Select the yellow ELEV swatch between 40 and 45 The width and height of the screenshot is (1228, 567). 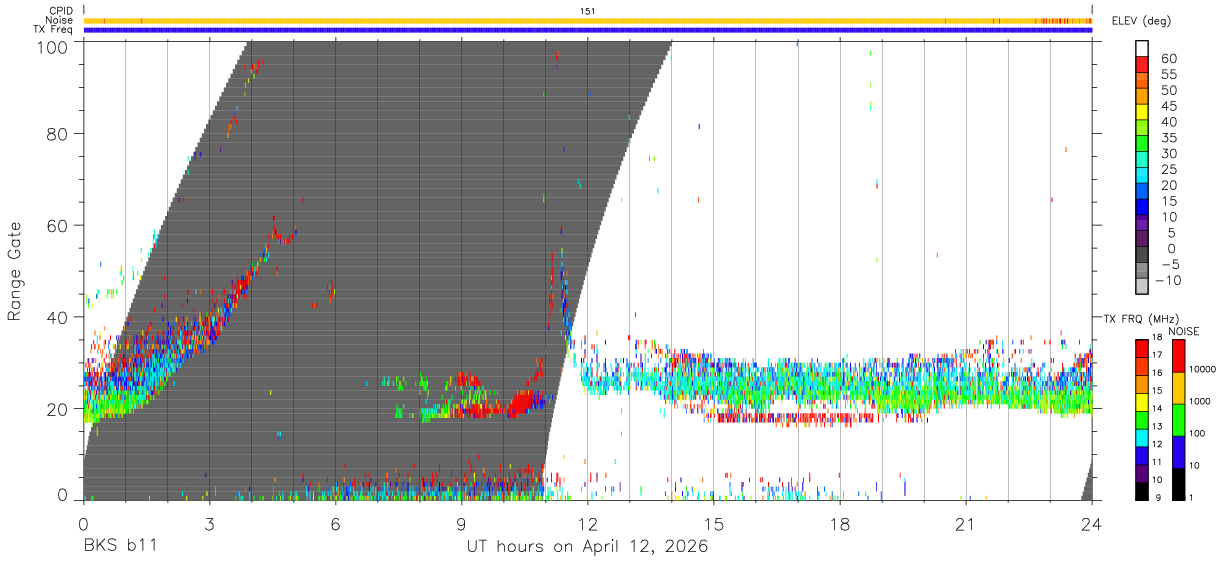pos(1142,112)
